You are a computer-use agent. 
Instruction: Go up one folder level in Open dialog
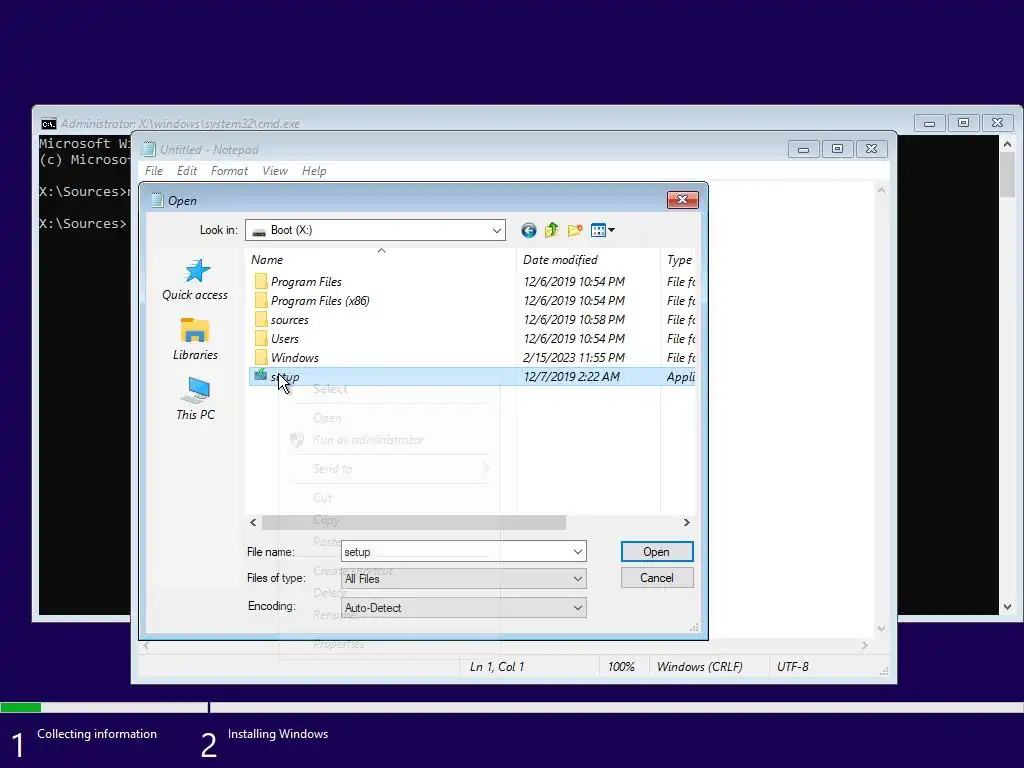point(552,230)
